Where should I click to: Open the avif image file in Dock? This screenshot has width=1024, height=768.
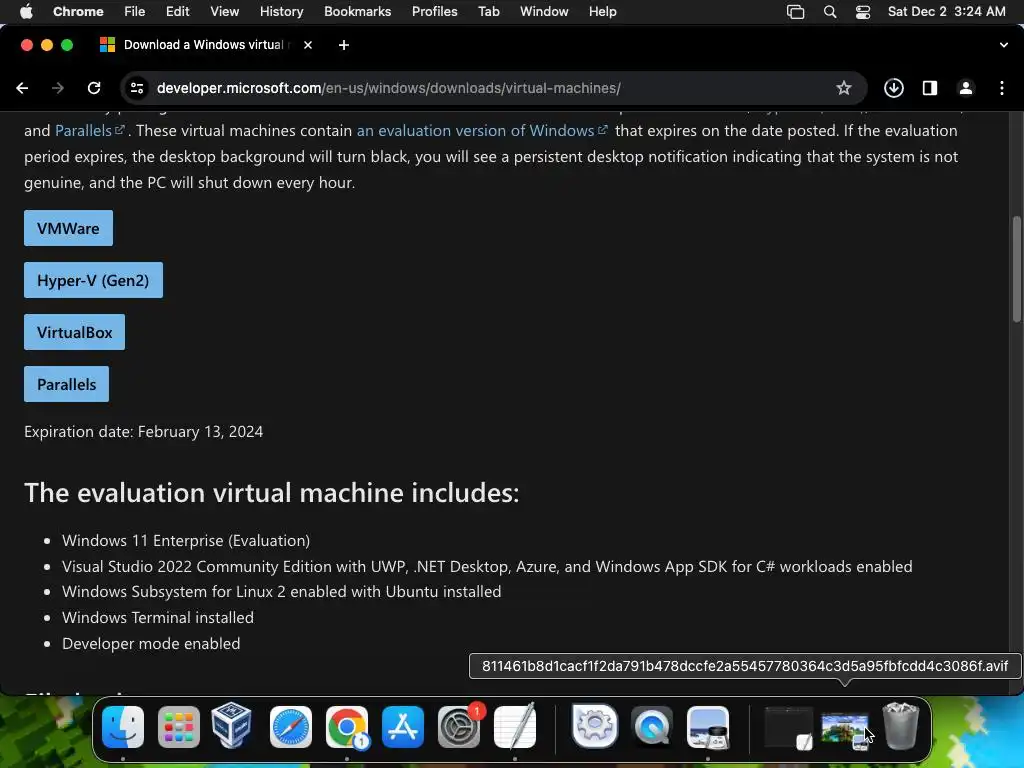pyautogui.click(x=845, y=729)
